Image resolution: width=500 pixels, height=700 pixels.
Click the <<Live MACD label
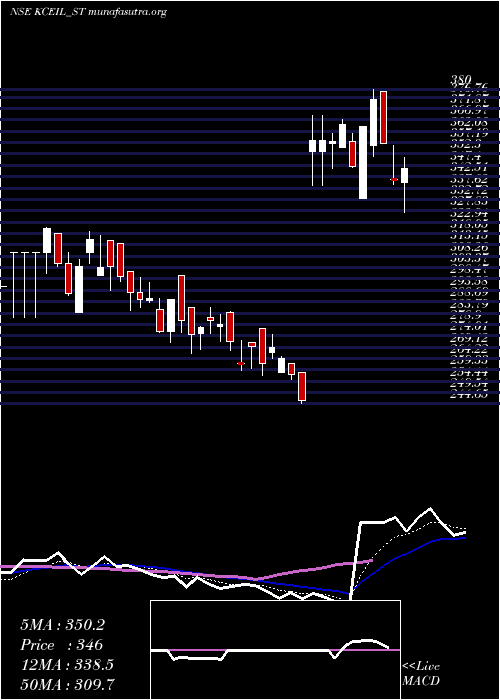click(x=421, y=674)
